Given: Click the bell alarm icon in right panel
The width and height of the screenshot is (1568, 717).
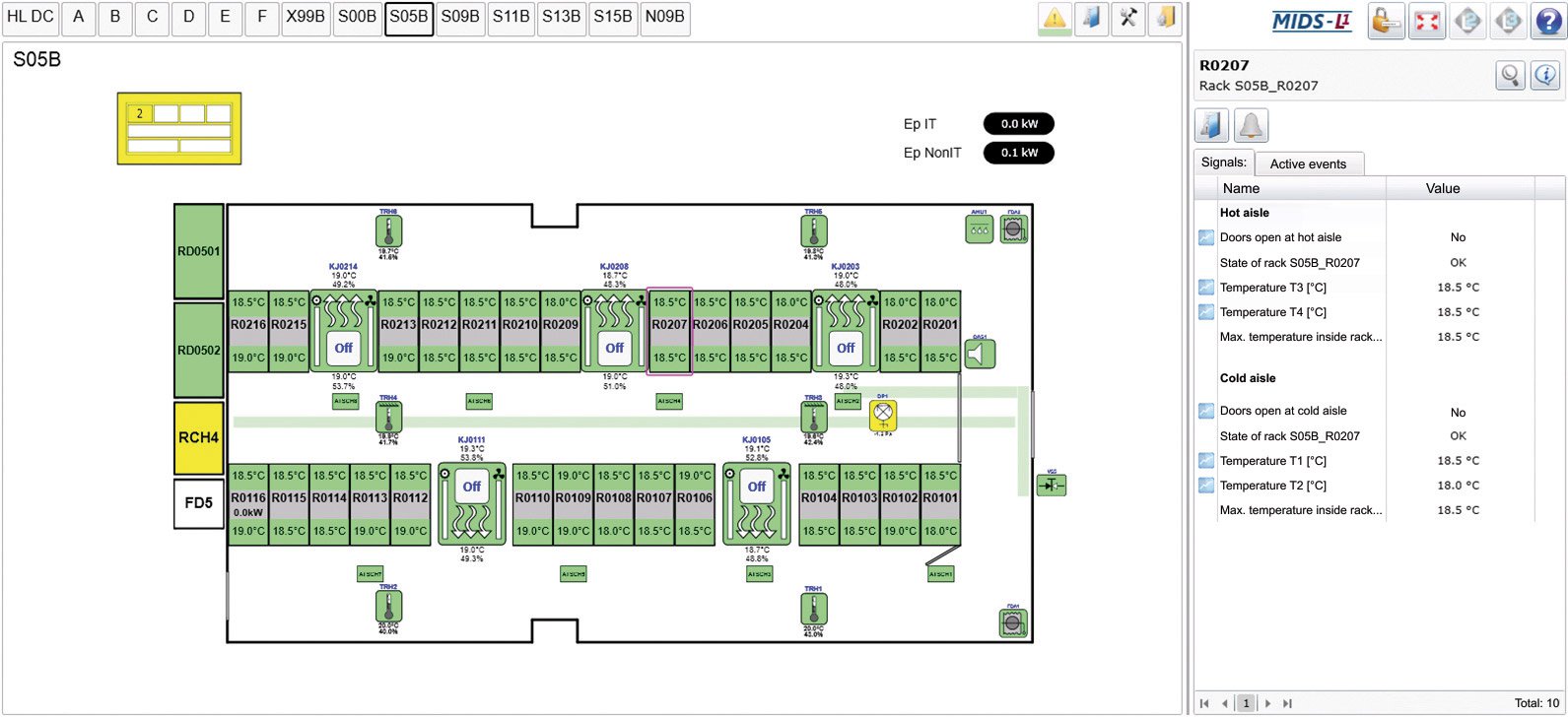Looking at the screenshot, I should tap(1252, 126).
